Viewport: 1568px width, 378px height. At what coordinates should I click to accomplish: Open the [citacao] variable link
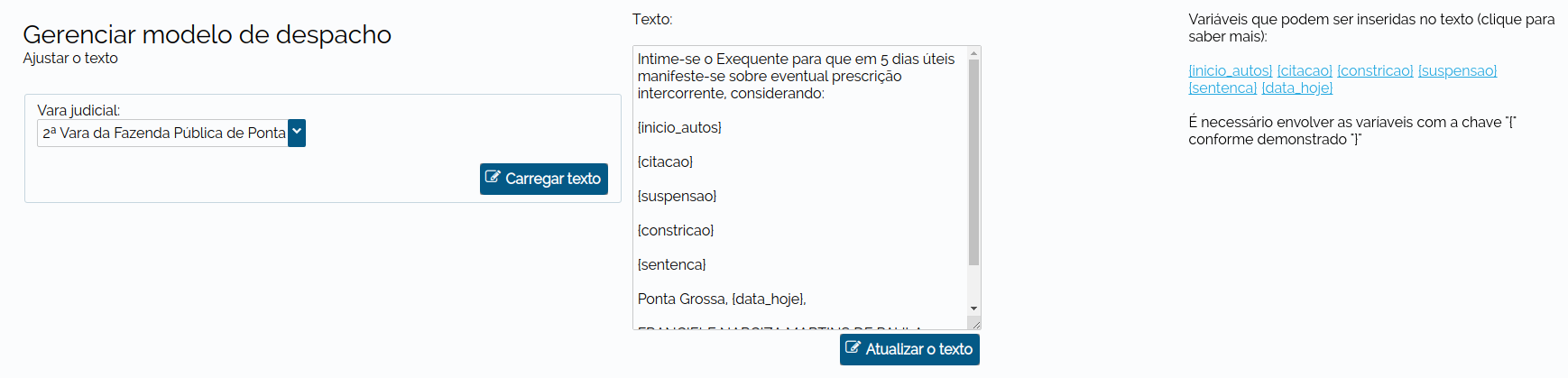click(1305, 70)
